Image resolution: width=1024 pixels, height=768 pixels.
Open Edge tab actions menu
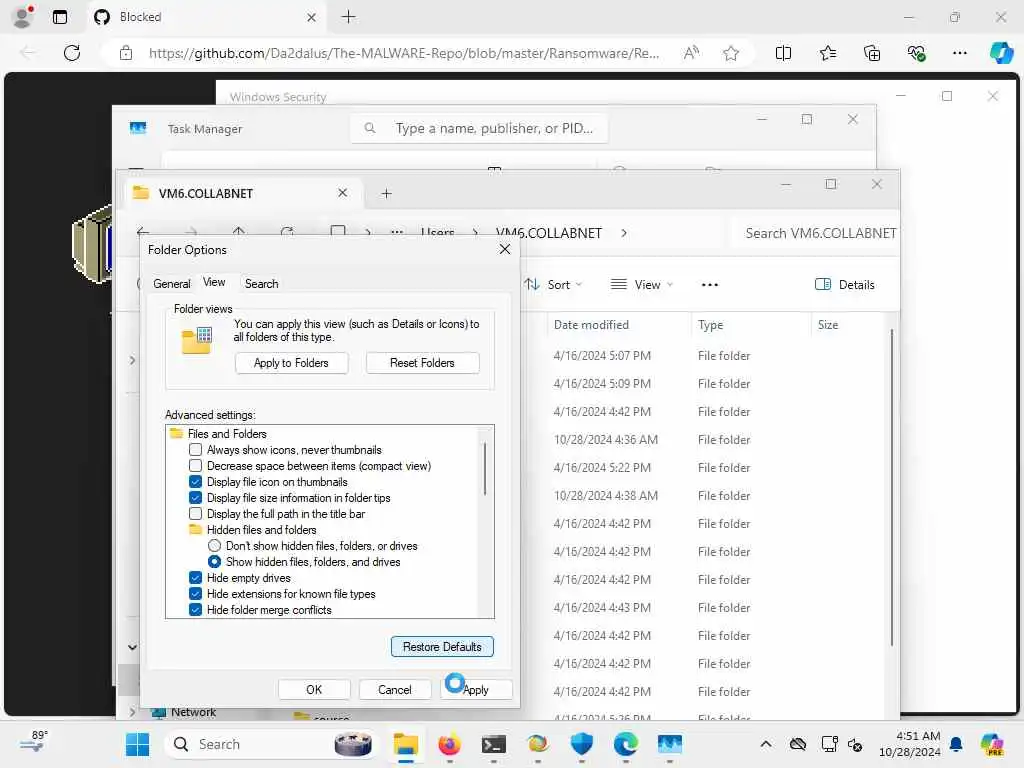coord(59,17)
